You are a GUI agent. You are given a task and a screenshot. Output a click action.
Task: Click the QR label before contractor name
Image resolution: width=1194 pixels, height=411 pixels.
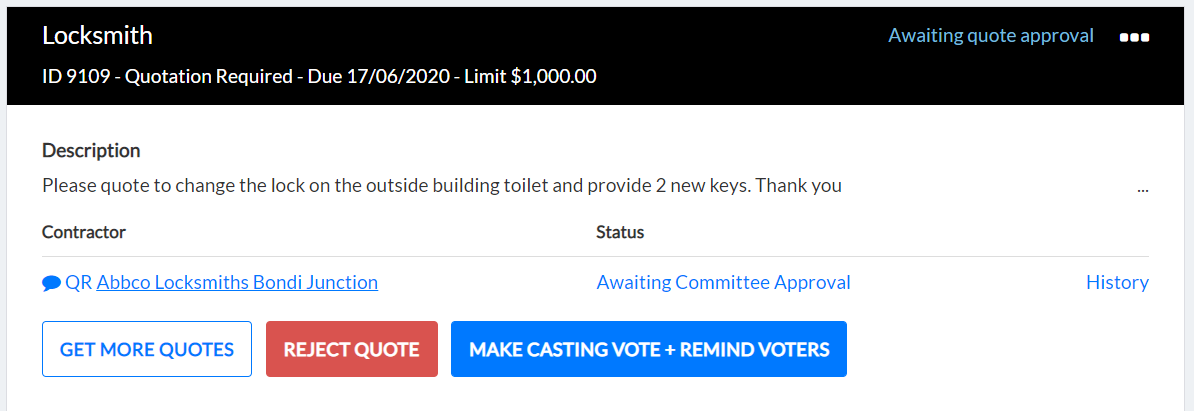coord(79,282)
